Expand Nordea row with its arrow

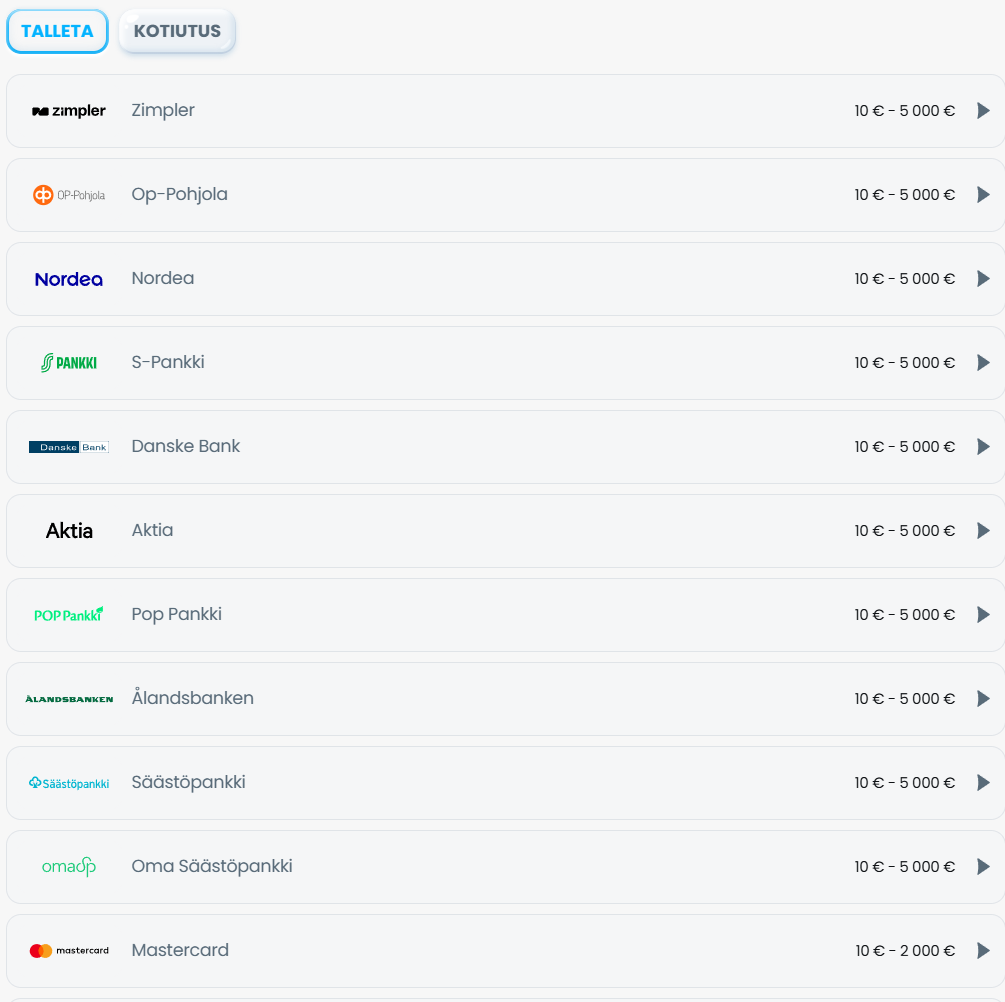[983, 279]
